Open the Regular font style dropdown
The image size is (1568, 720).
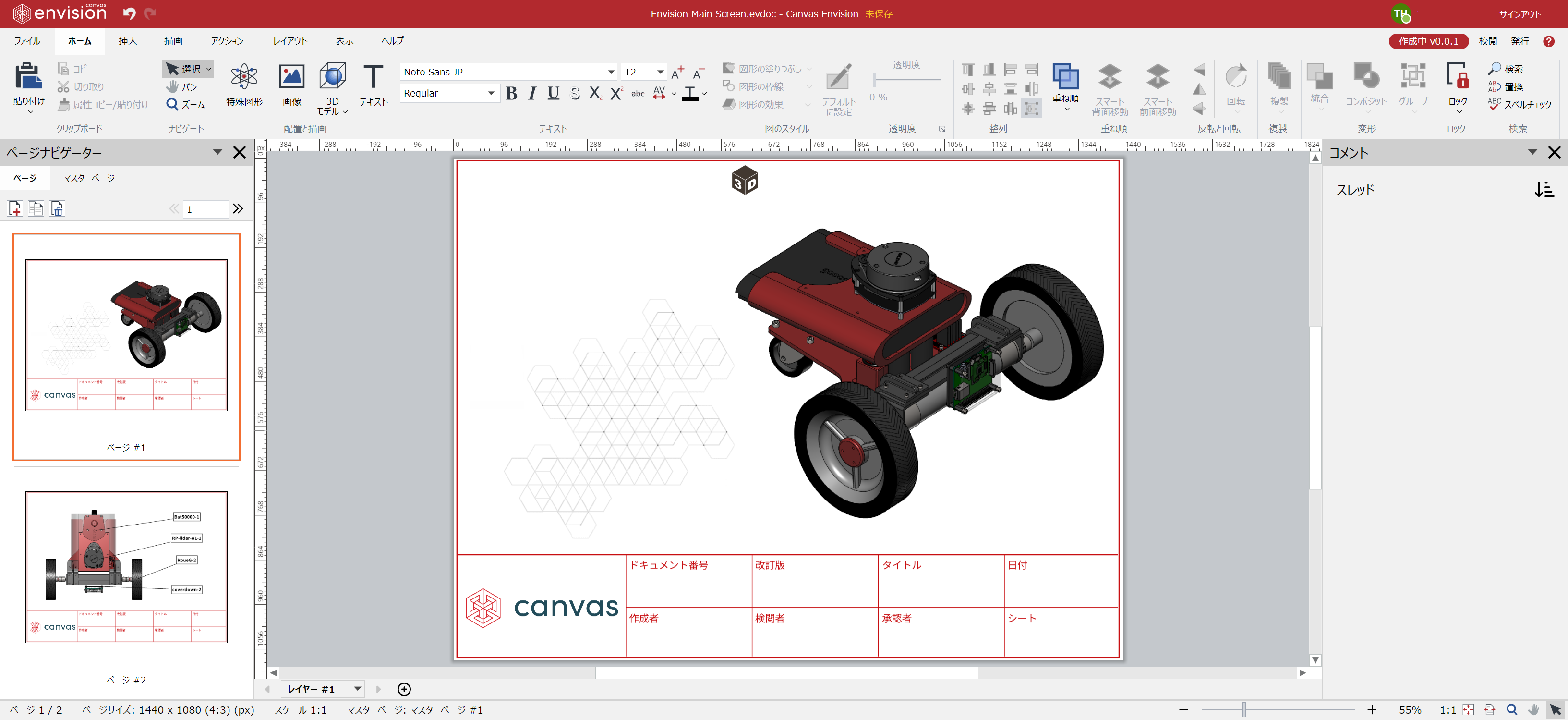(x=491, y=93)
